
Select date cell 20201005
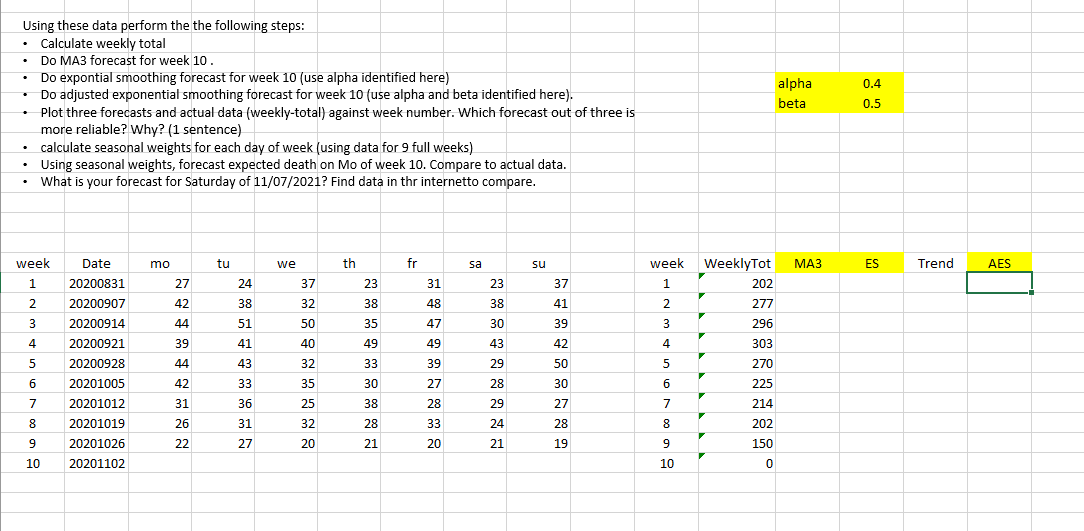[x=97, y=383]
